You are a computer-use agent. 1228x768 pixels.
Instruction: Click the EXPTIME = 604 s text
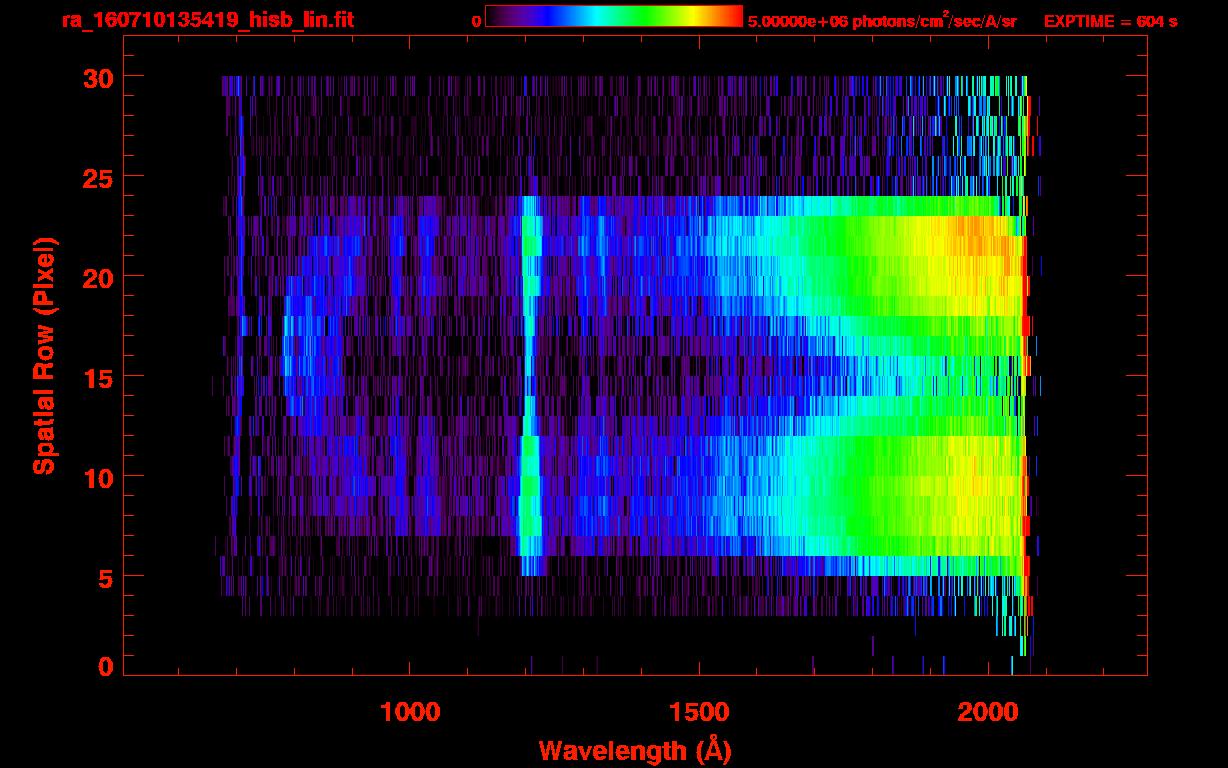pyautogui.click(x=1110, y=21)
